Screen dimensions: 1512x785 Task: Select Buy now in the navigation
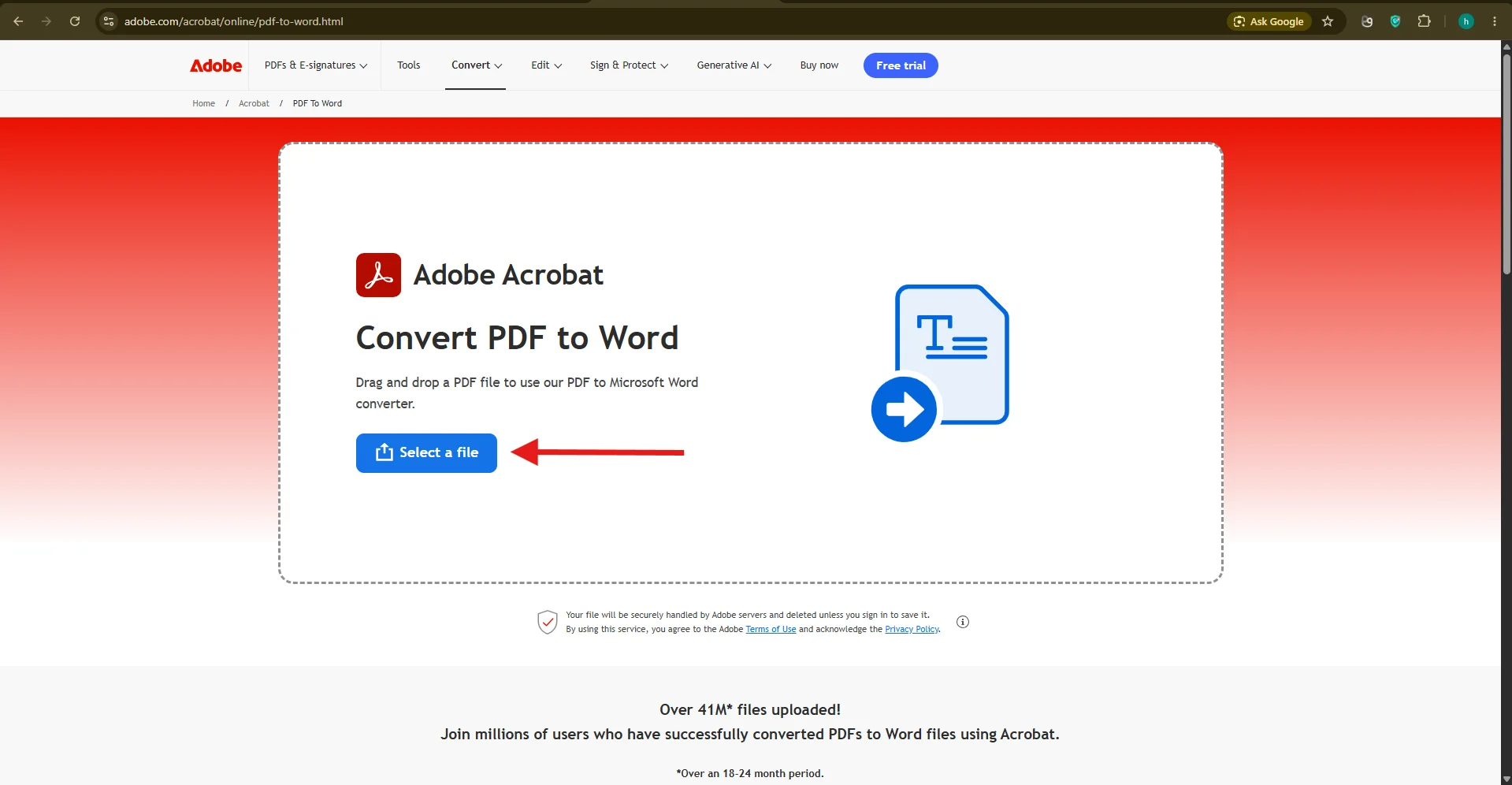[819, 65]
